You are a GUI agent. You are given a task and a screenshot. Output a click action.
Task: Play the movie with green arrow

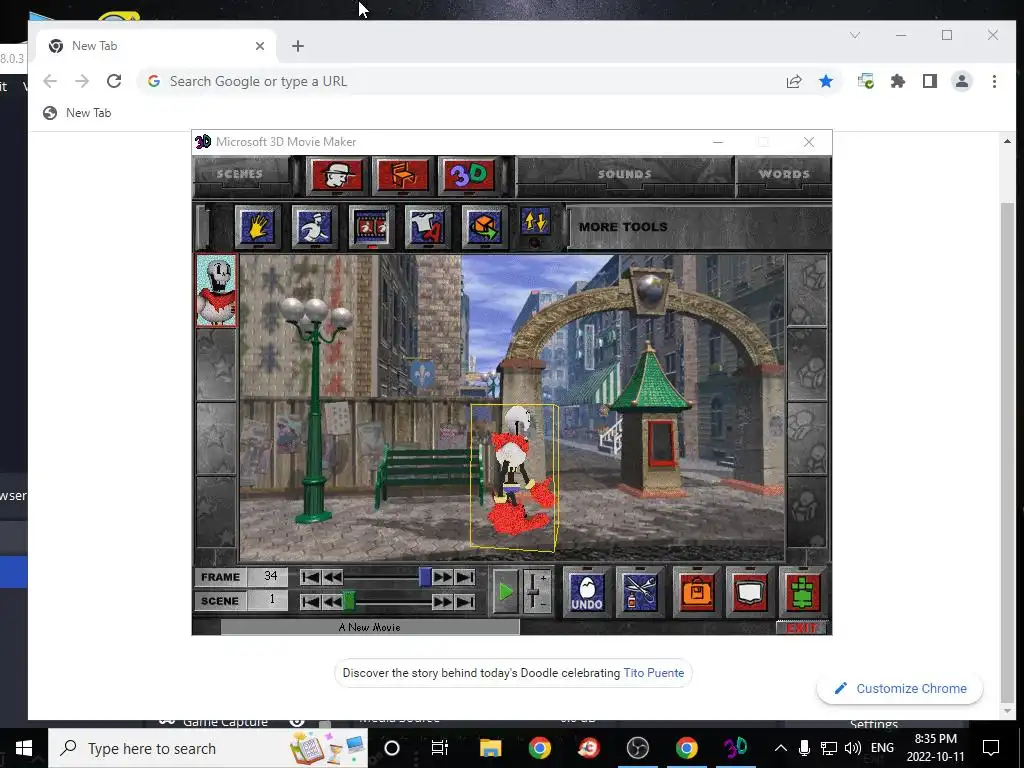[505, 592]
